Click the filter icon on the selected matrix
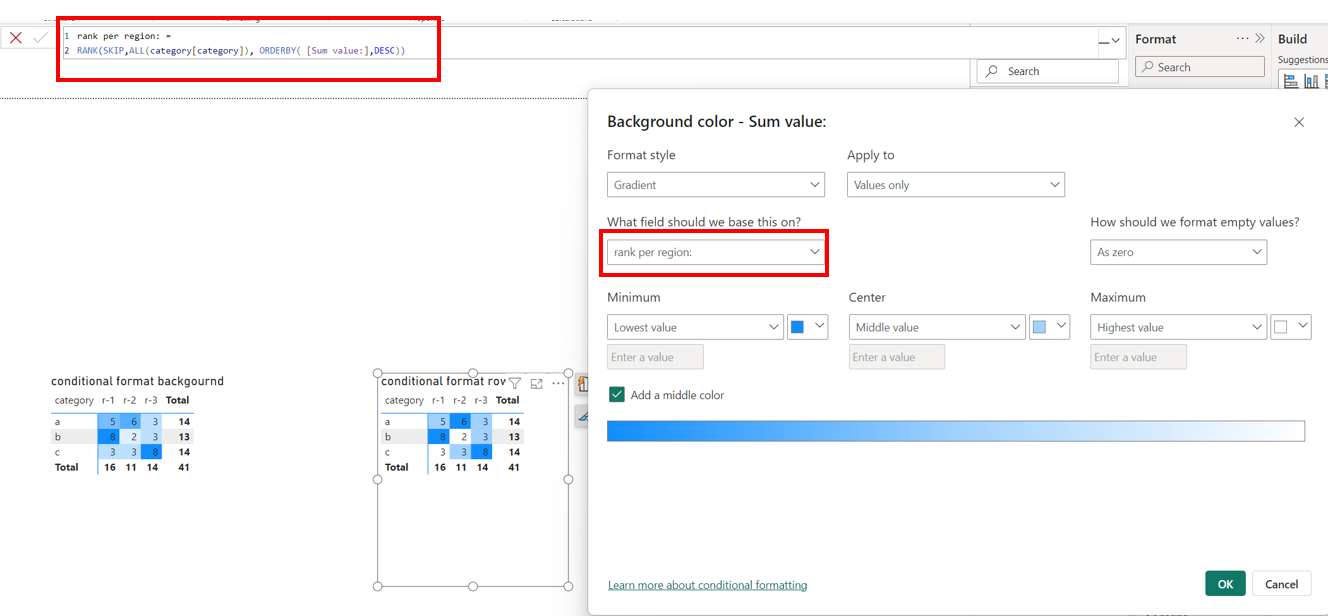Image resolution: width=1328 pixels, height=616 pixels. coord(515,383)
